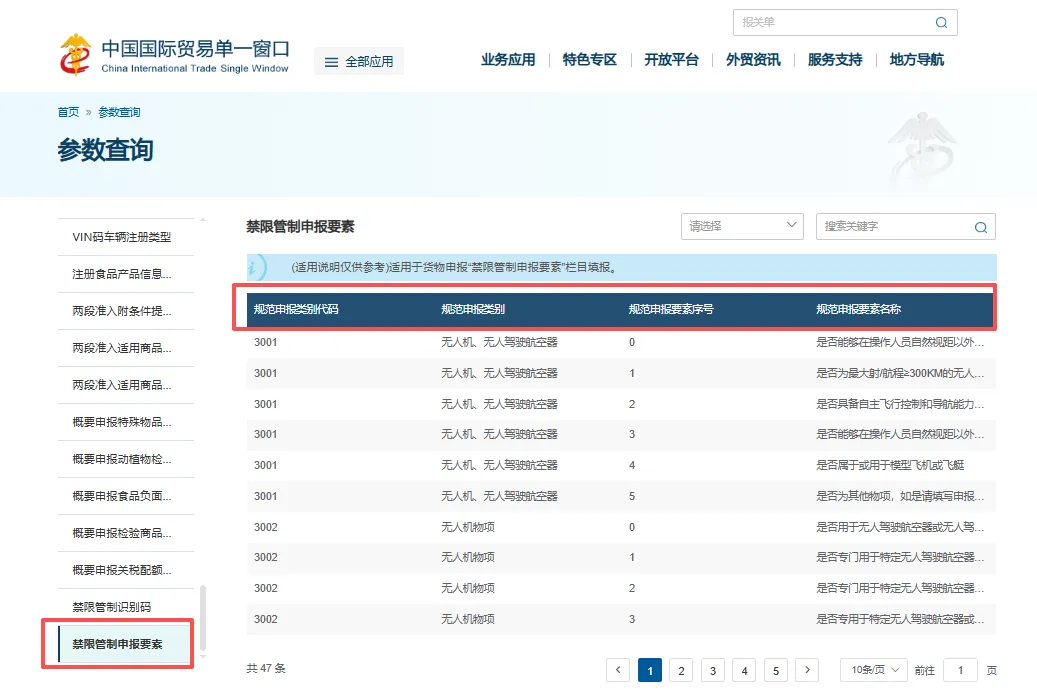Open 地方导航 menu

(917, 60)
